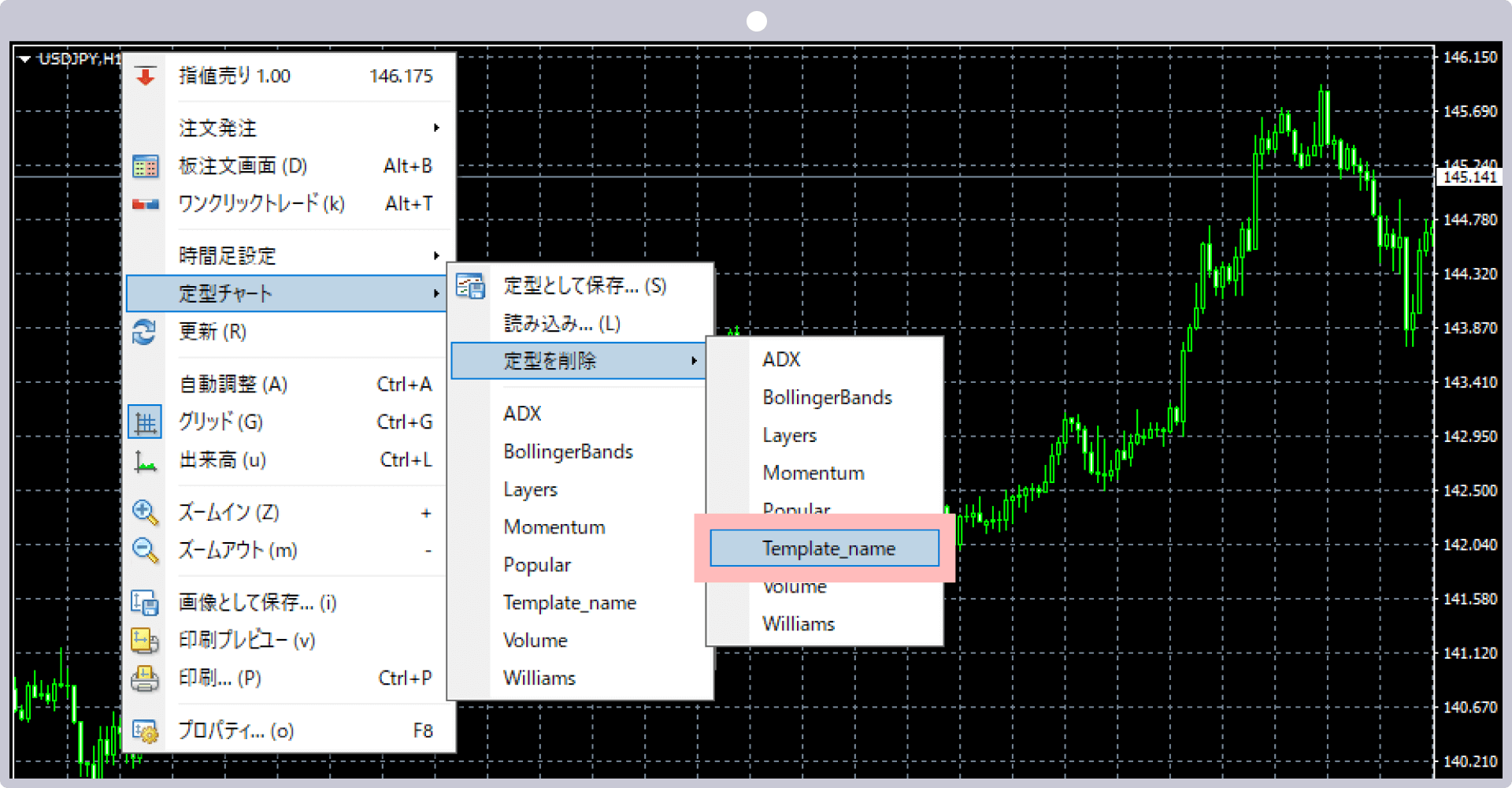1512x788 pixels.
Task: Select 定型として保存 menu entry
Action: click(584, 286)
